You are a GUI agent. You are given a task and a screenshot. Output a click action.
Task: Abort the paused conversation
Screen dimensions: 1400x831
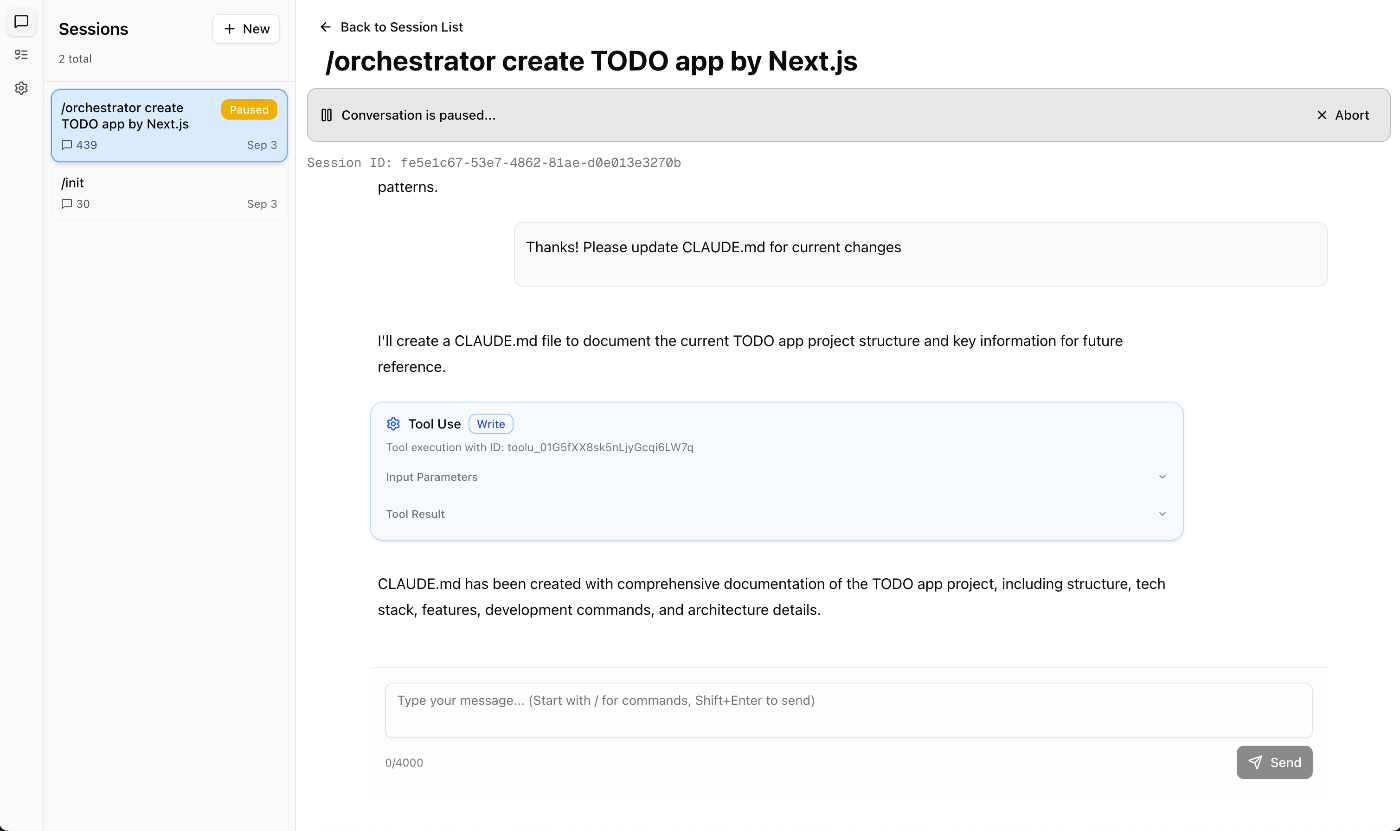pyautogui.click(x=1343, y=115)
